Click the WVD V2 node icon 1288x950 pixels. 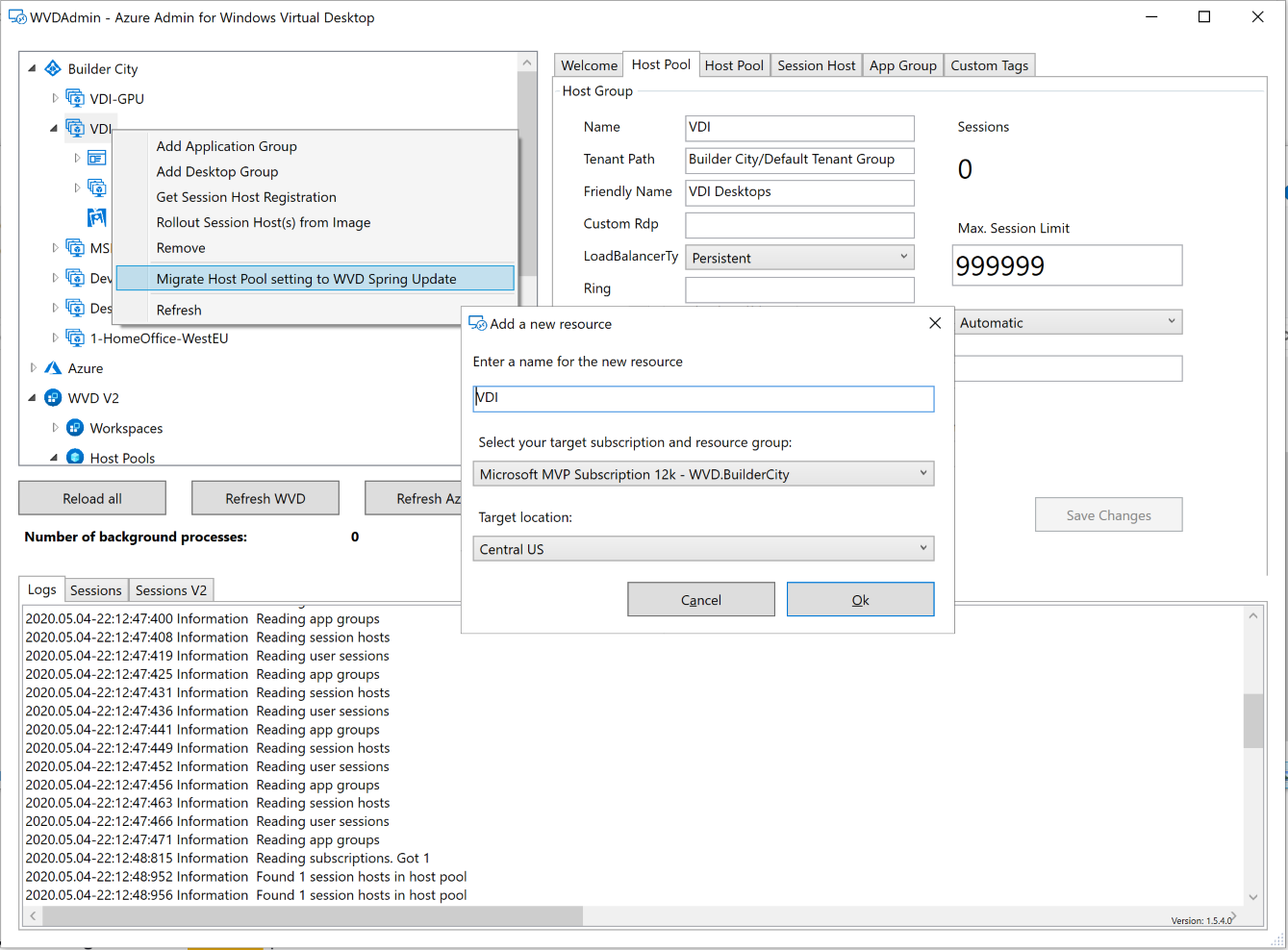53,397
